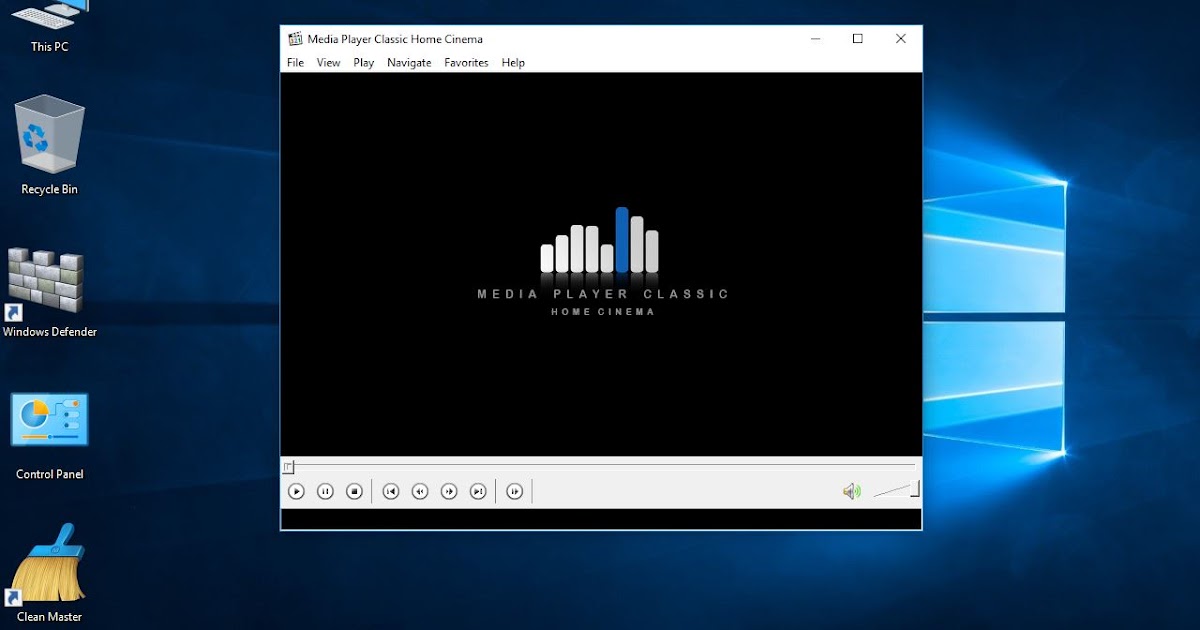The height and width of the screenshot is (630, 1200).
Task: Click the "Control Panel" label text
Action: pyautogui.click(x=50, y=474)
